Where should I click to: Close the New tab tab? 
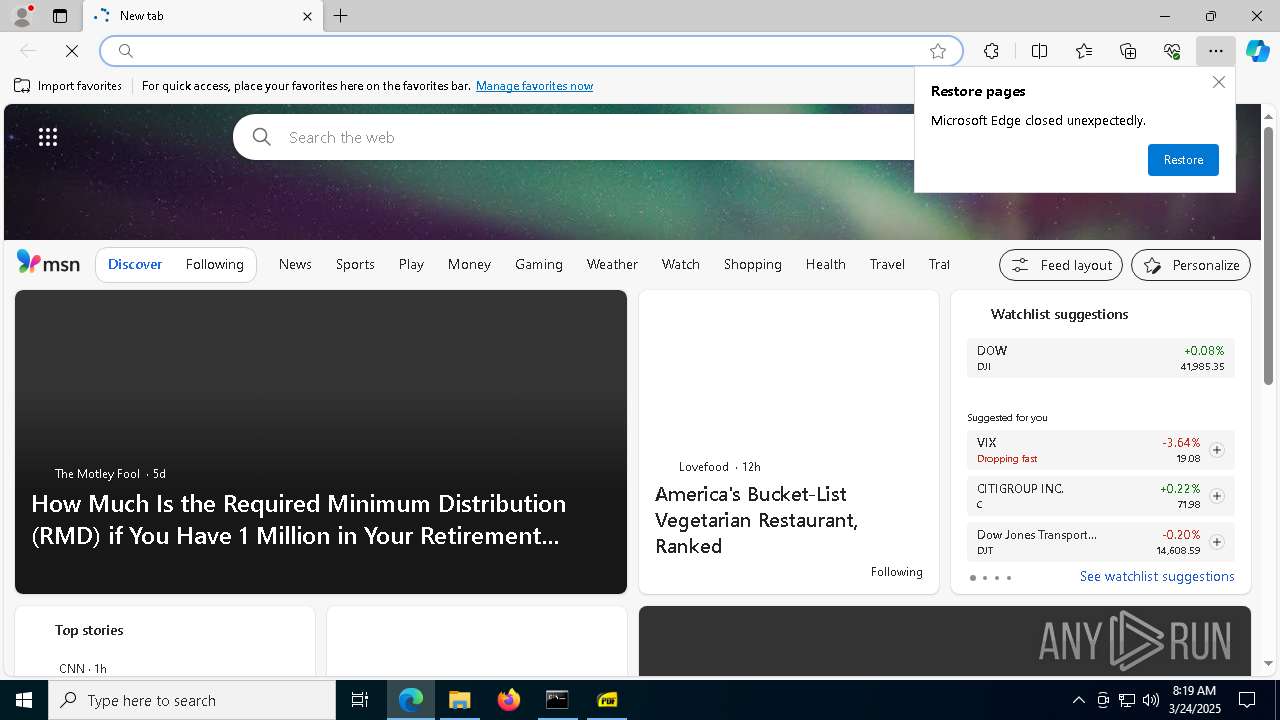[x=307, y=16]
